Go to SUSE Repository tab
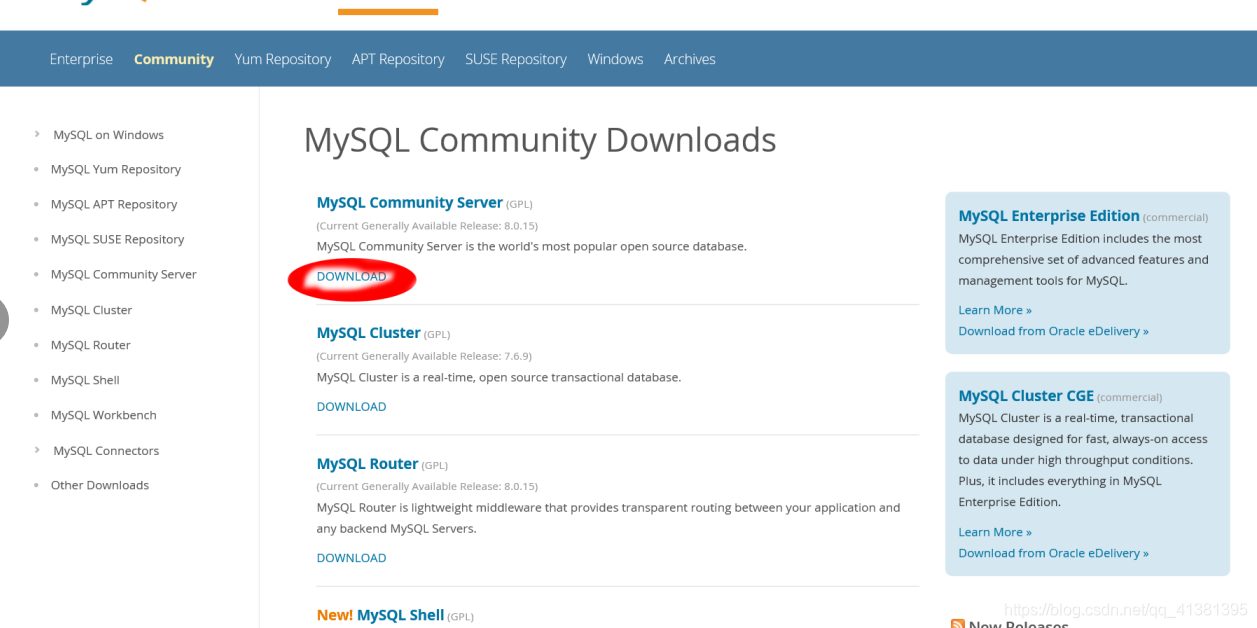This screenshot has width=1257, height=628. coord(516,59)
